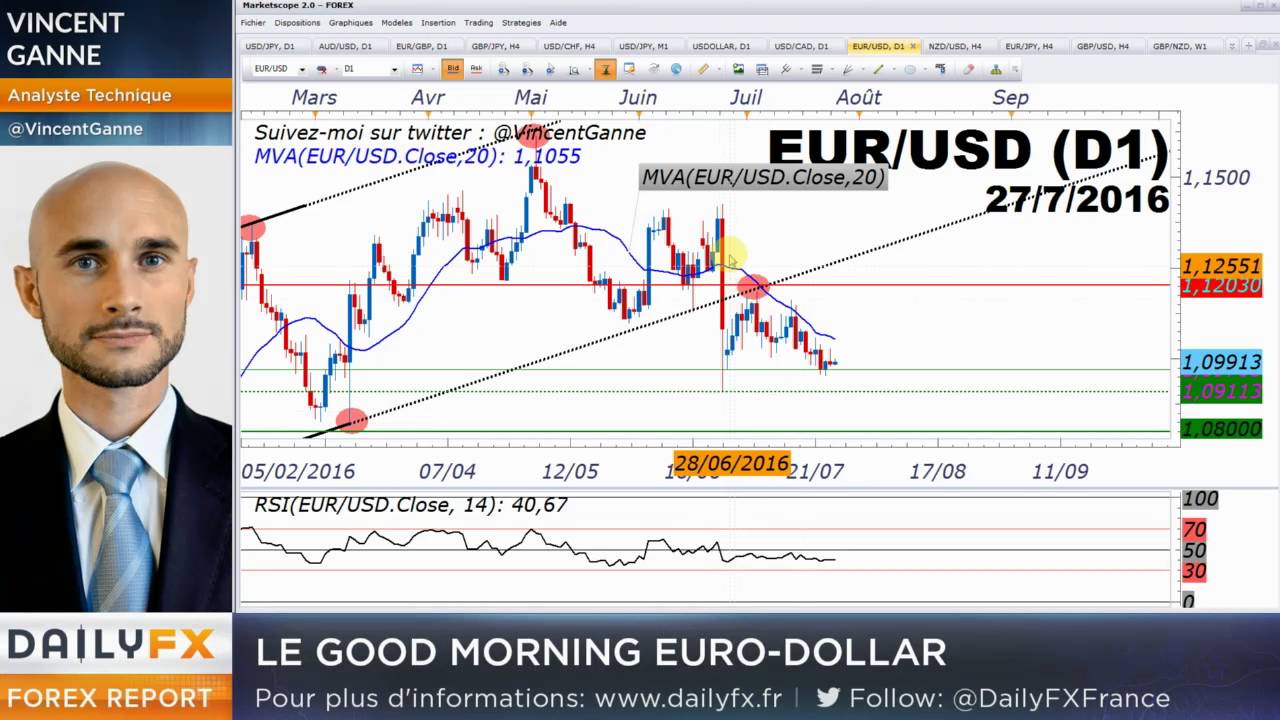Expand arrow next to chart type icon

point(433,69)
